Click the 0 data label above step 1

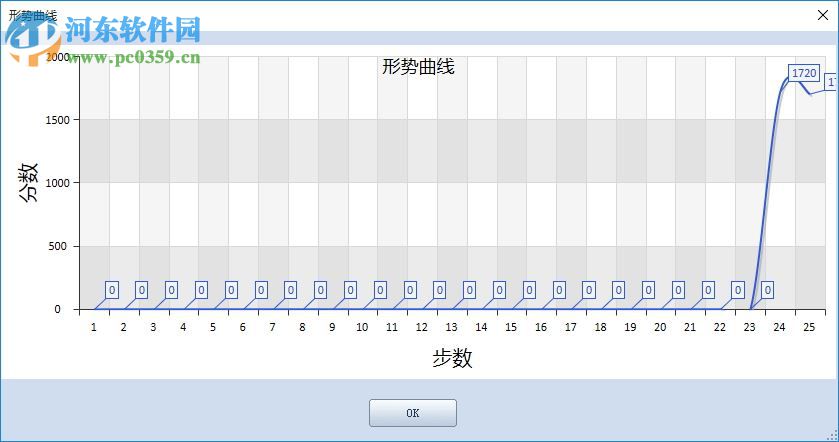click(112, 290)
